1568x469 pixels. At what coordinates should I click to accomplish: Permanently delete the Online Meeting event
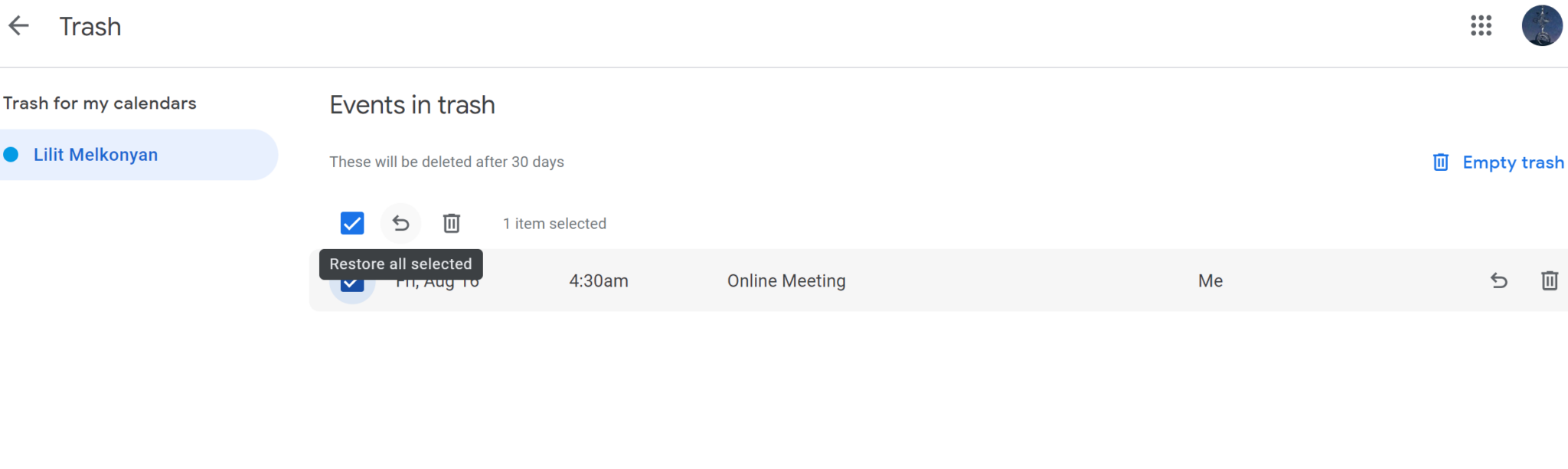click(1550, 280)
